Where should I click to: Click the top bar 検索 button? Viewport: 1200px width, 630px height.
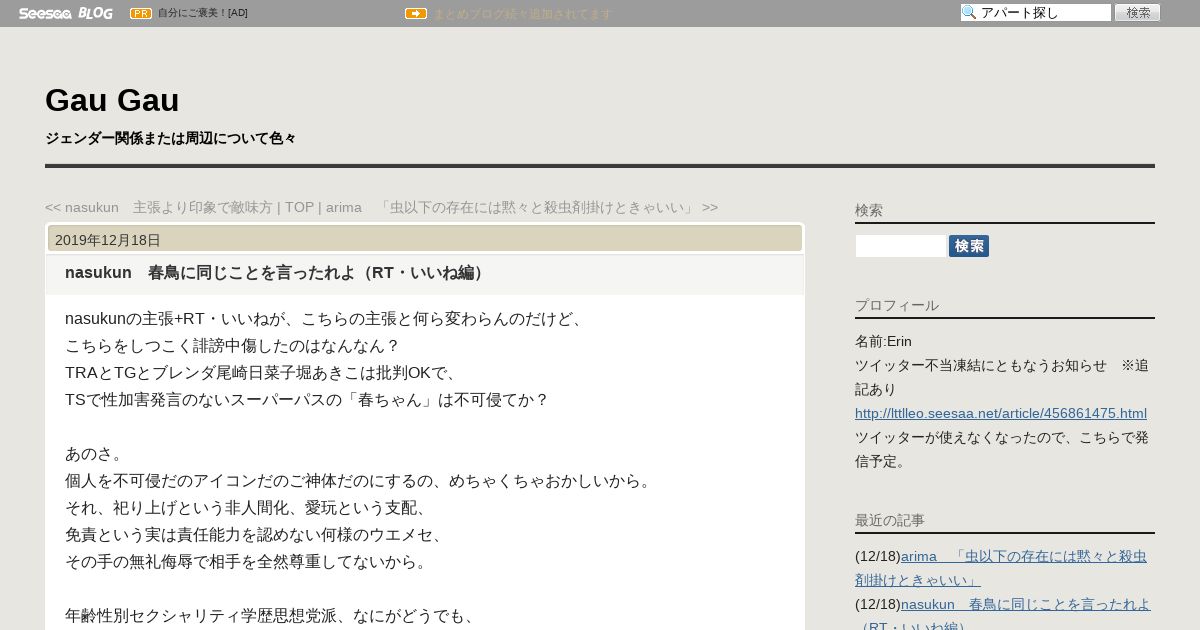[1138, 13]
